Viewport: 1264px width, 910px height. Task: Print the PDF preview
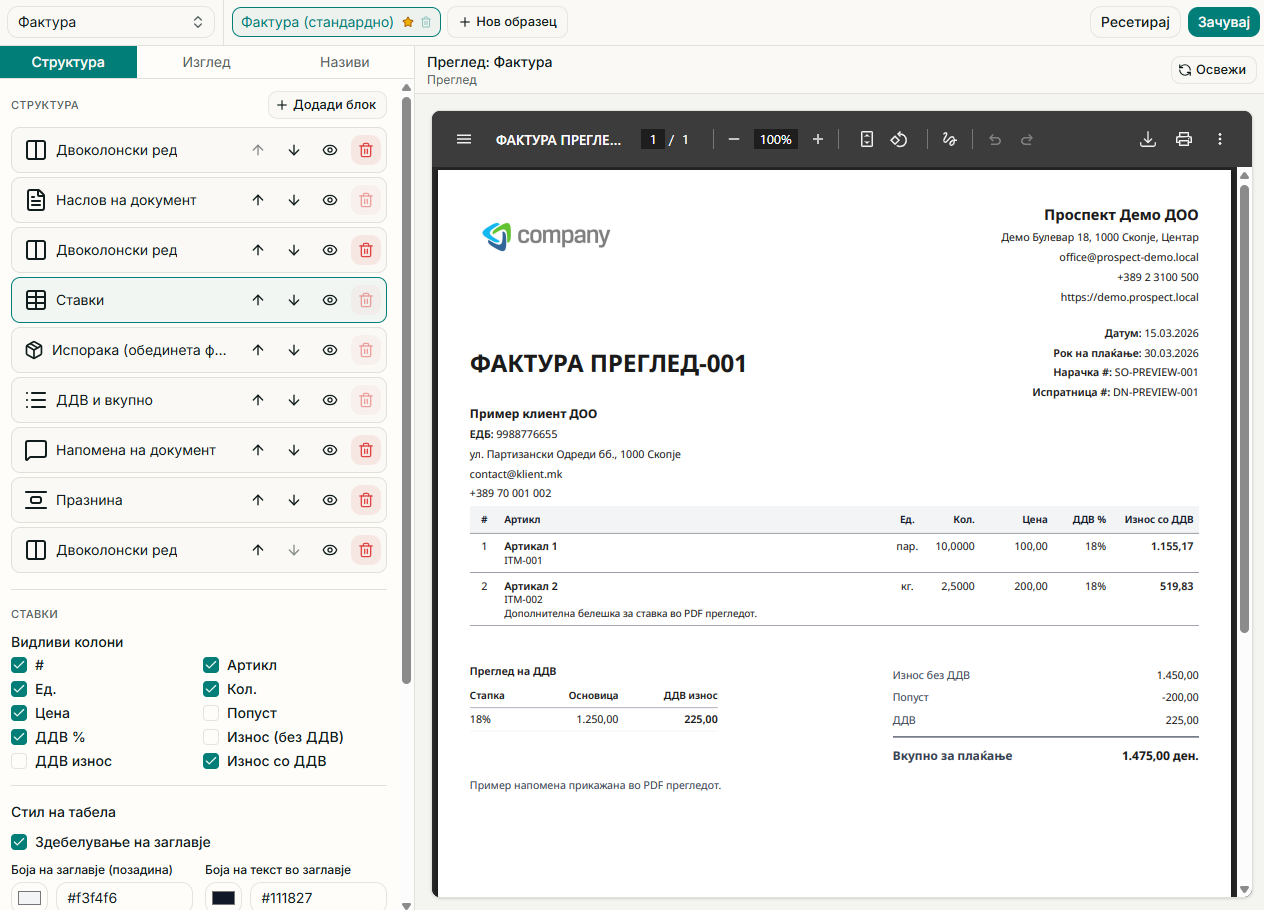point(1184,139)
